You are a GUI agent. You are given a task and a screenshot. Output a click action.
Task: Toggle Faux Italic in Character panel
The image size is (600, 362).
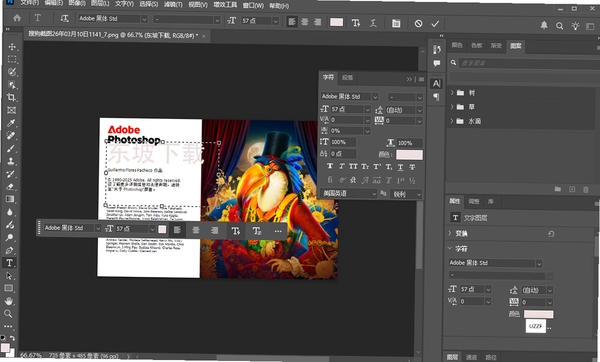[341, 166]
